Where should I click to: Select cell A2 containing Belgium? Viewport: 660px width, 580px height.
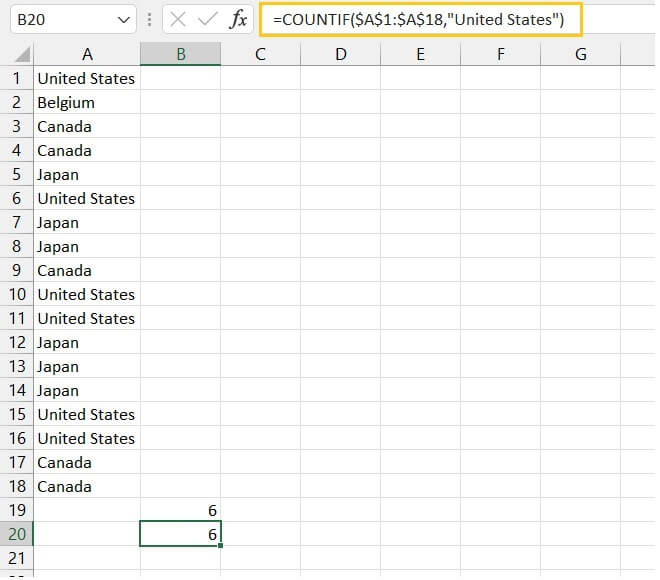click(87, 102)
